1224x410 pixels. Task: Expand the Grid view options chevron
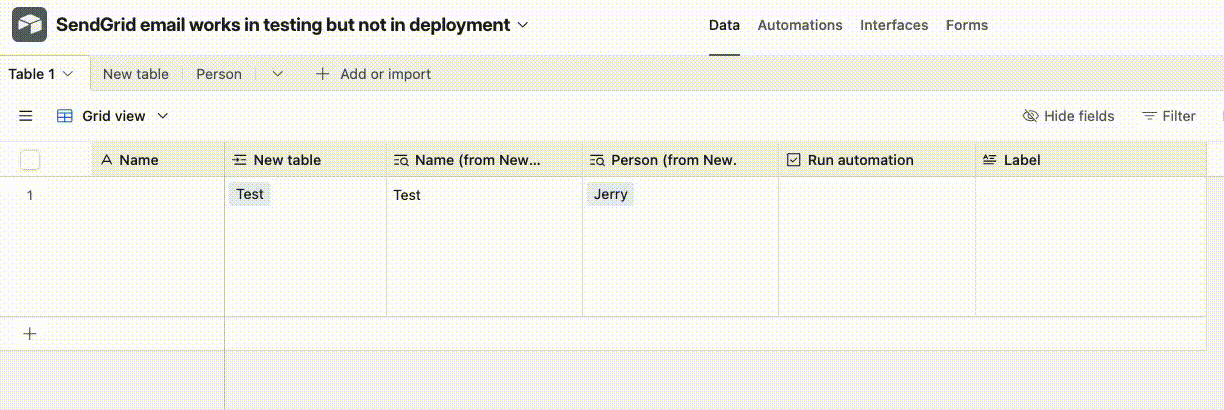(163, 116)
